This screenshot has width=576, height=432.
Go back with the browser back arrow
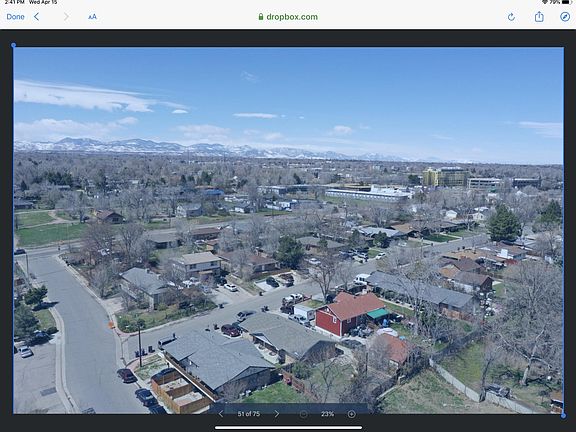36,17
